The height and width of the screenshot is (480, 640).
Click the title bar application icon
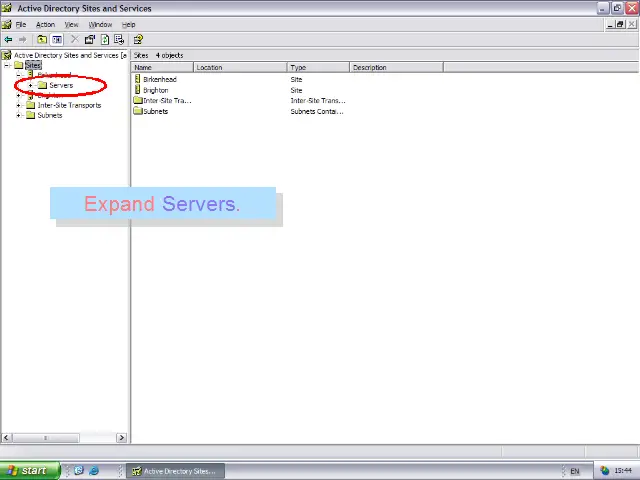tap(7, 8)
